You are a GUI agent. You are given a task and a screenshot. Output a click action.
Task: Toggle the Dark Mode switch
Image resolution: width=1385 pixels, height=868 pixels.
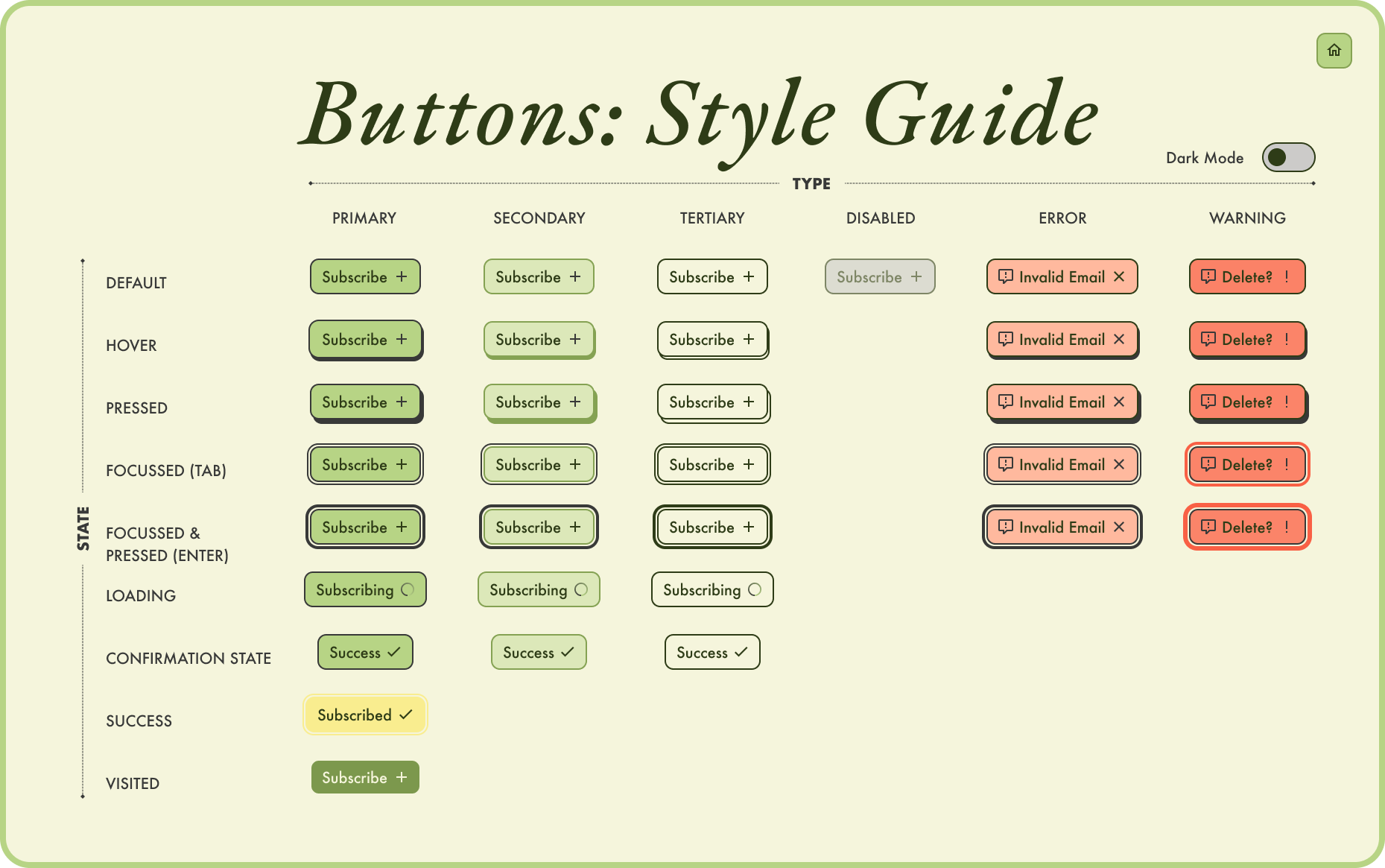point(1288,157)
